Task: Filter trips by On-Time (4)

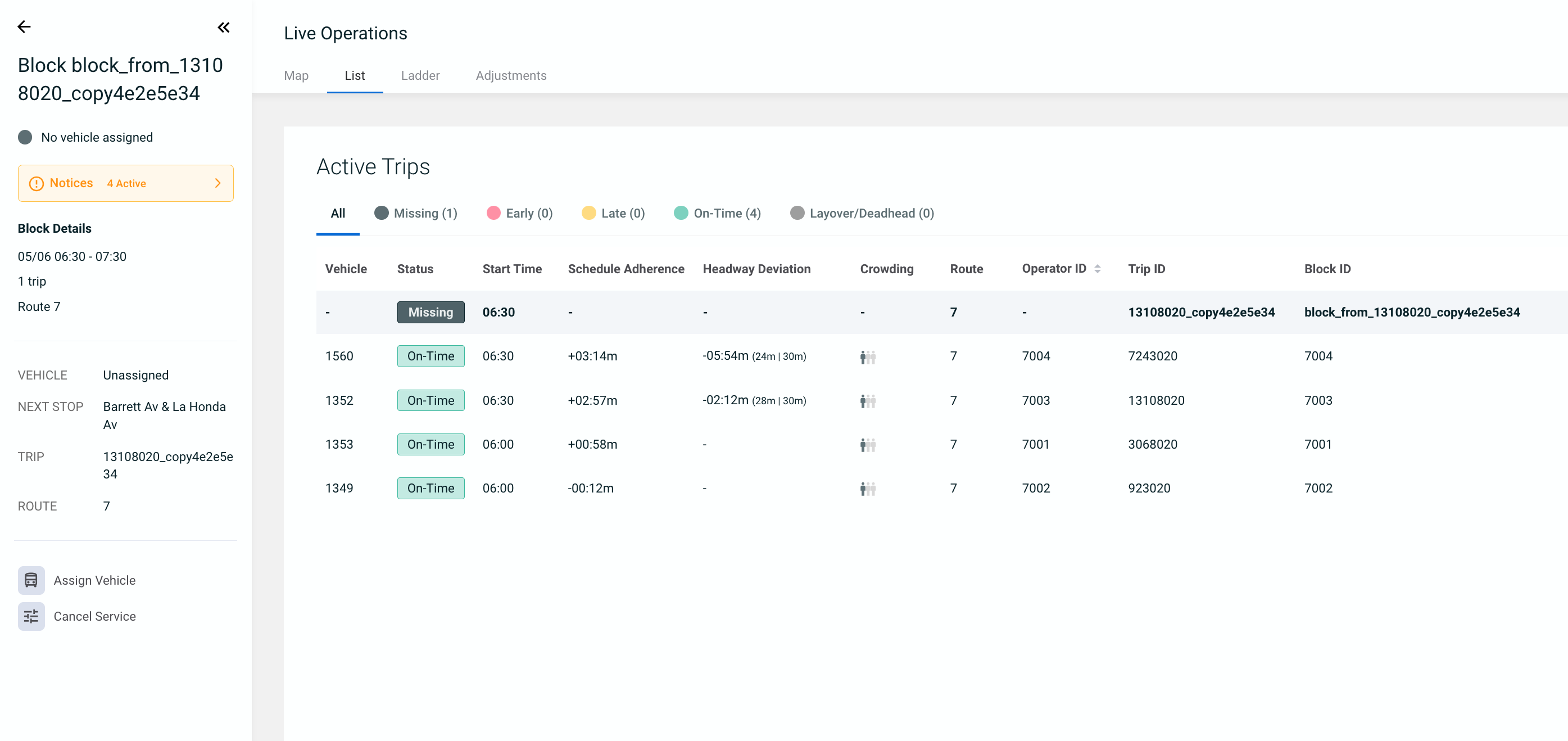Action: (x=718, y=213)
